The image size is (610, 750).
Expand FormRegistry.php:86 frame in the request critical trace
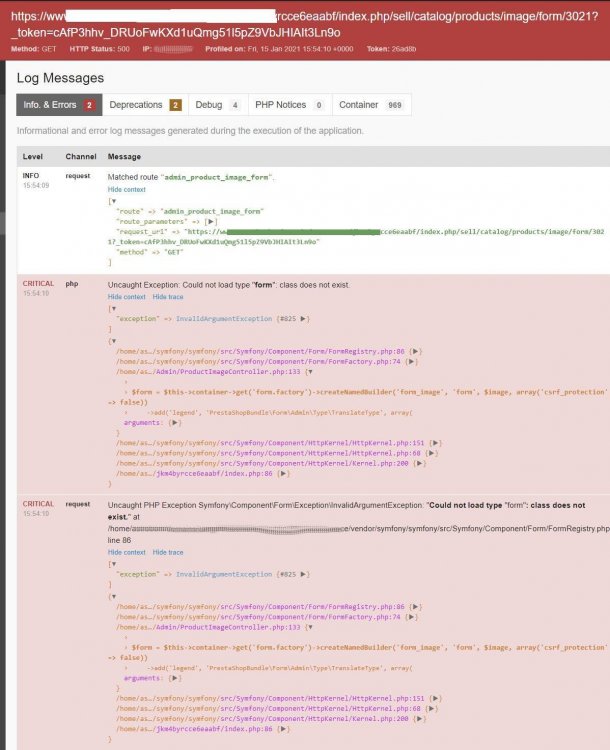415,607
